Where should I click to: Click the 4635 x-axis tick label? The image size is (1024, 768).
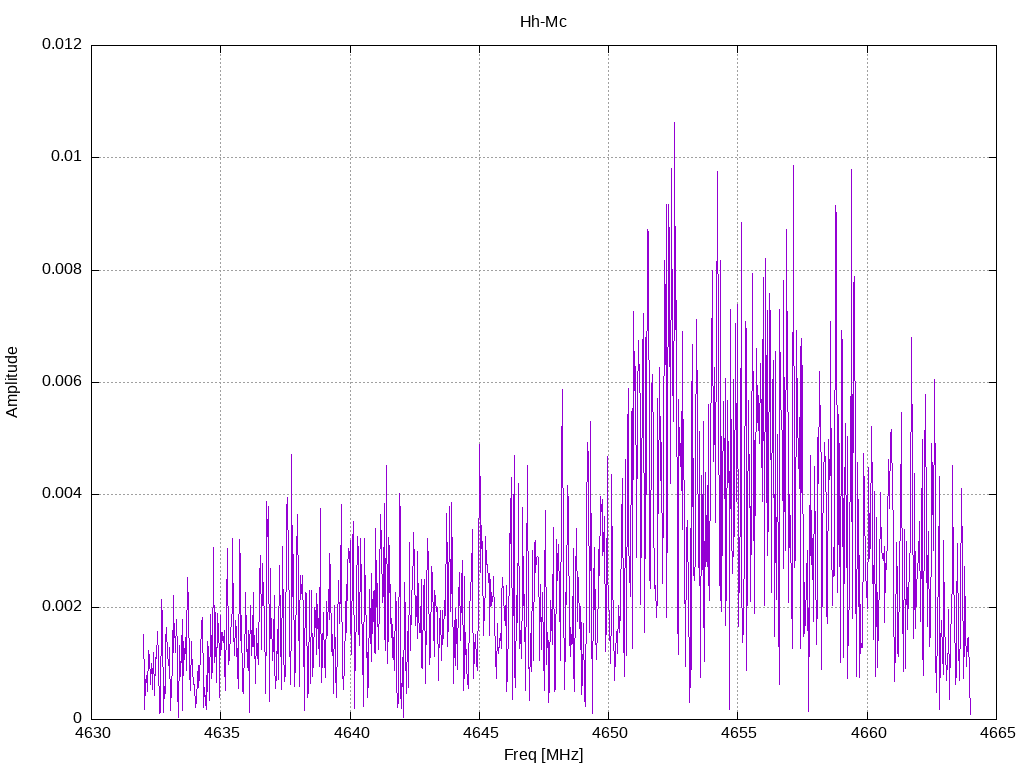pyautogui.click(x=221, y=733)
